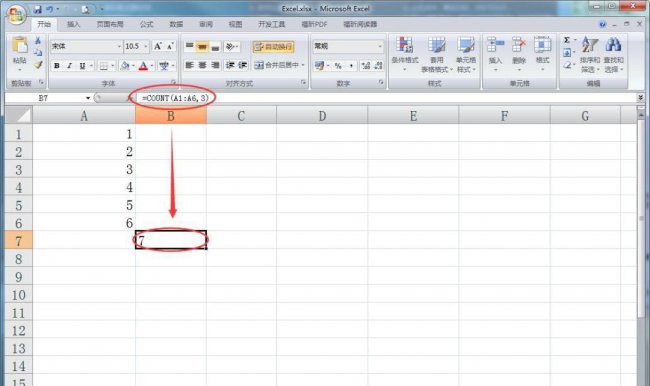Switch to Insert (插入) tab
The image size is (650, 386).
coord(73,24)
